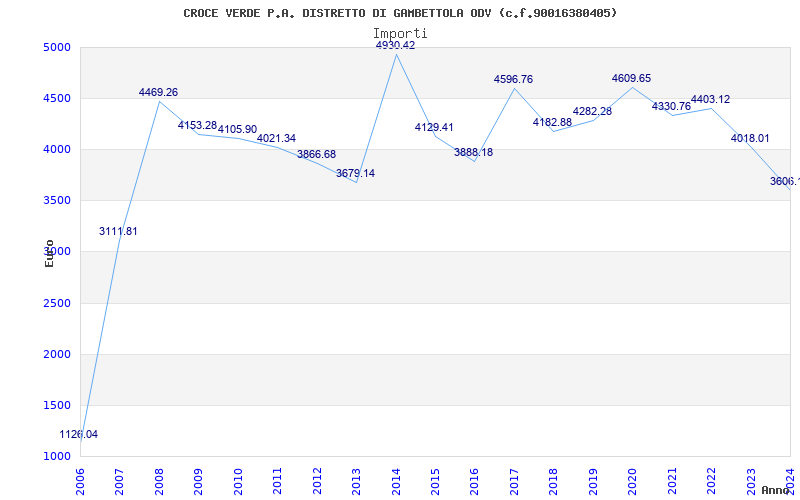Click the 4330.76 value label
The image size is (800, 500).
[x=671, y=106]
